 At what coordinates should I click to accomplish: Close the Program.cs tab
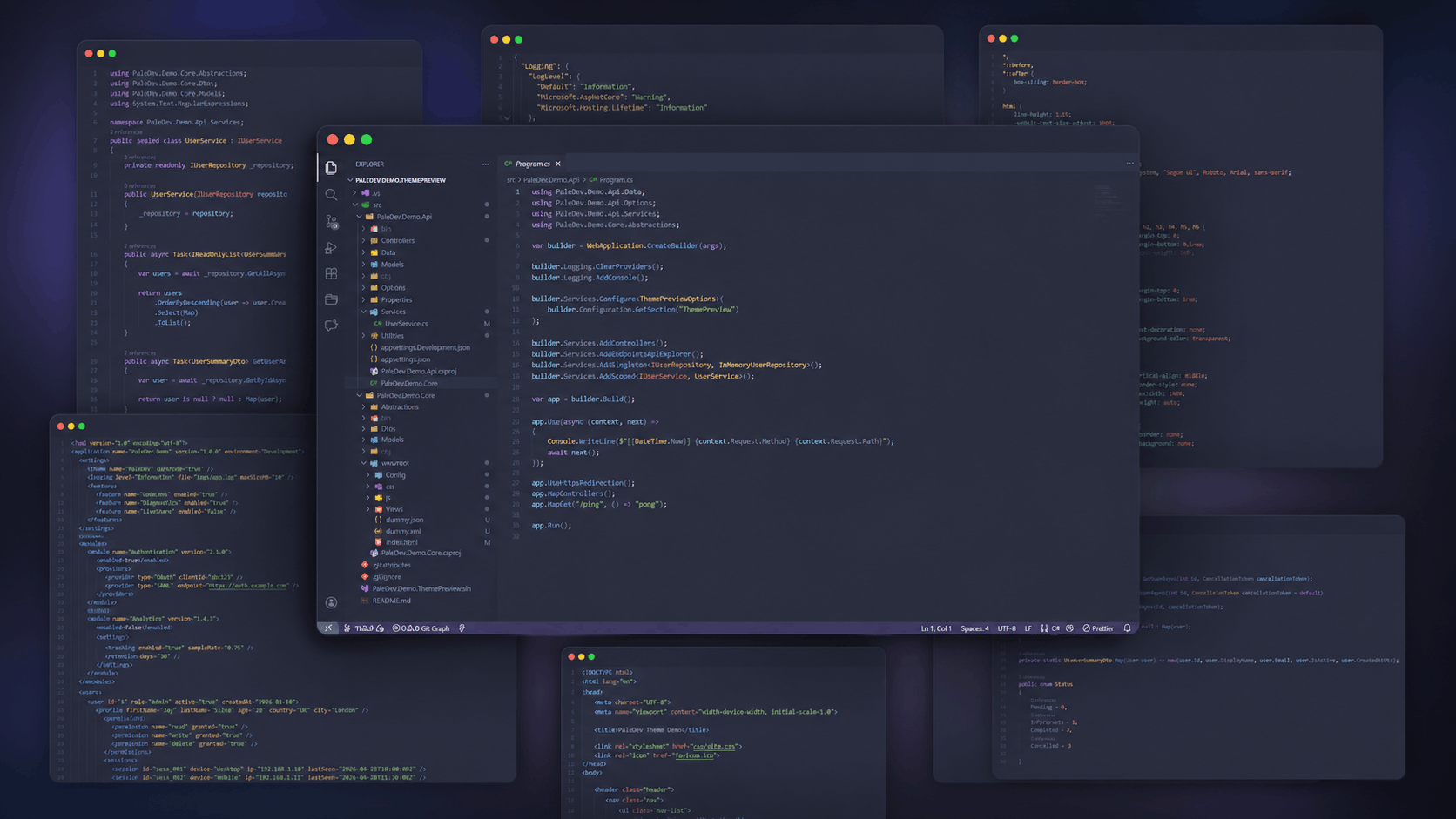pyautogui.click(x=558, y=164)
